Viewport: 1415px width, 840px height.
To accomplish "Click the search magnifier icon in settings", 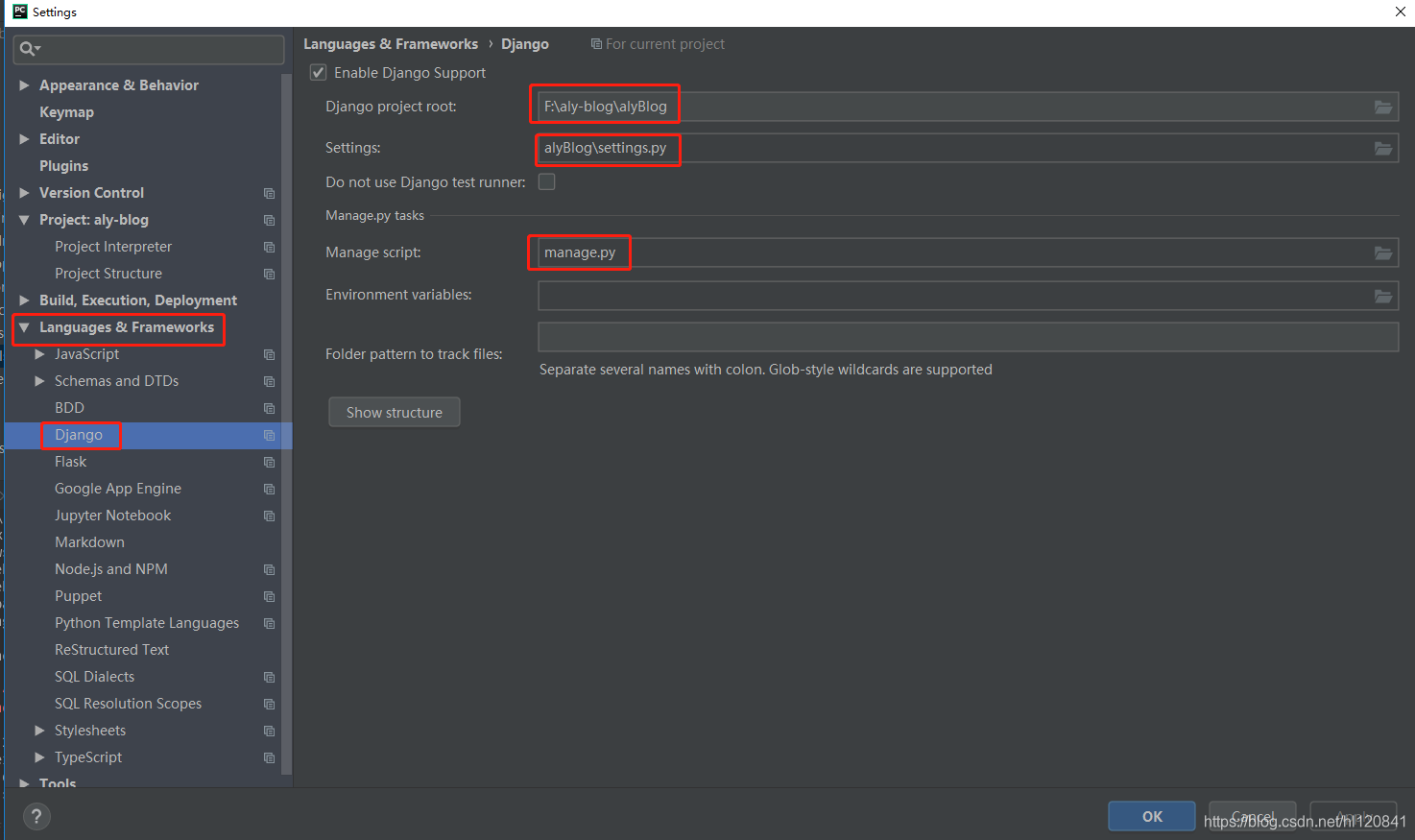I will coord(28,49).
